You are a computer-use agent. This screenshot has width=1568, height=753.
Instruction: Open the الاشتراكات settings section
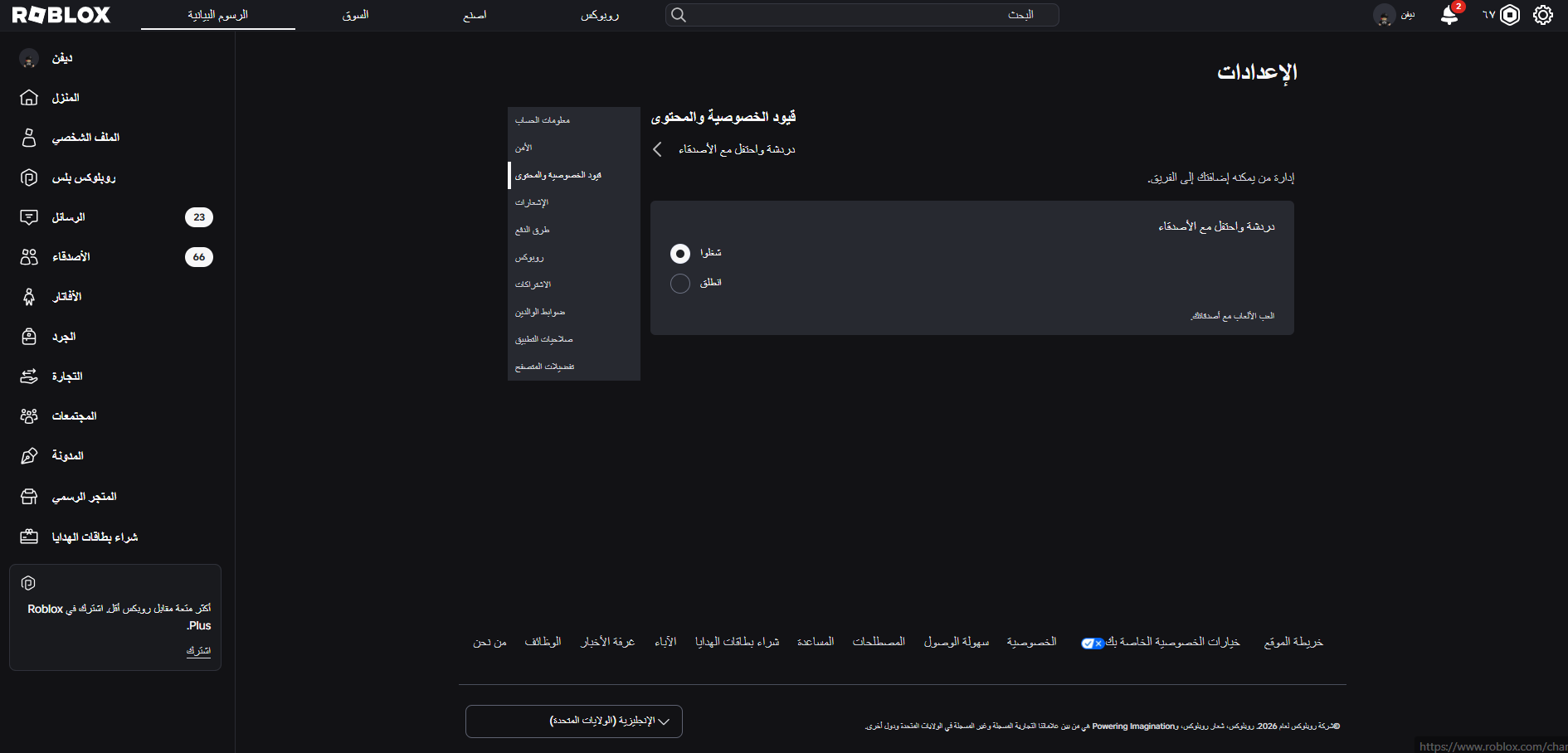pyautogui.click(x=574, y=284)
